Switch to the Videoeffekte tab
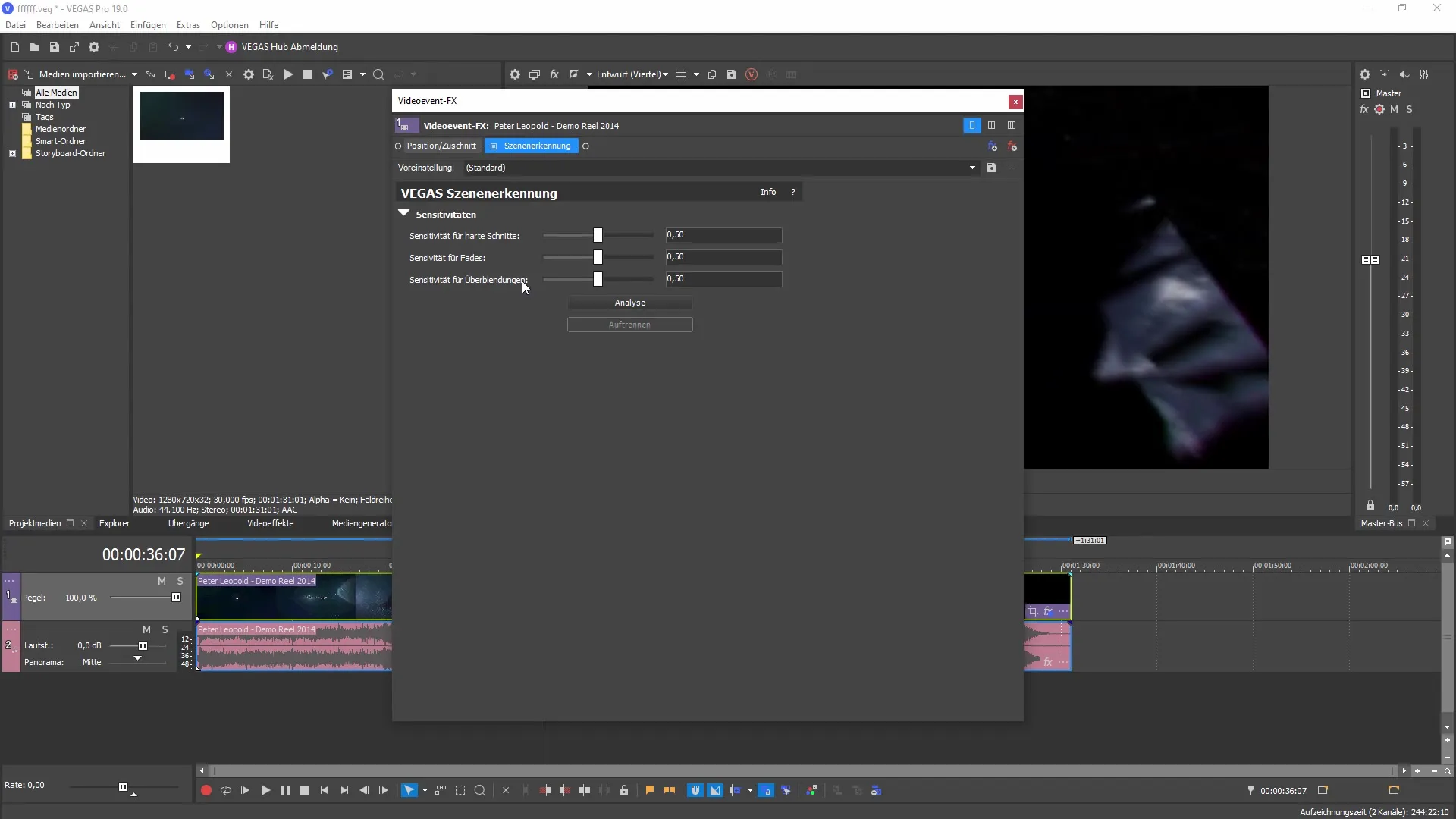The image size is (1456, 819). point(271,523)
